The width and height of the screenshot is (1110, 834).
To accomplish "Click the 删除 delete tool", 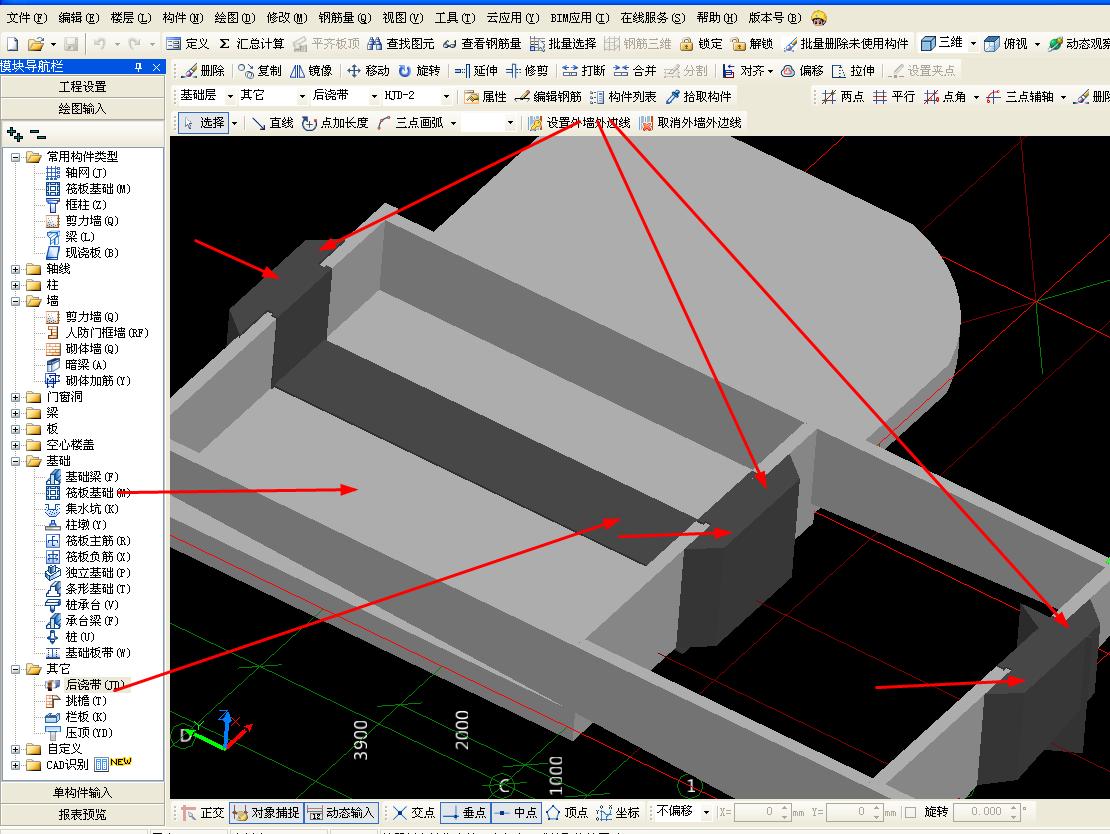I will coord(202,71).
